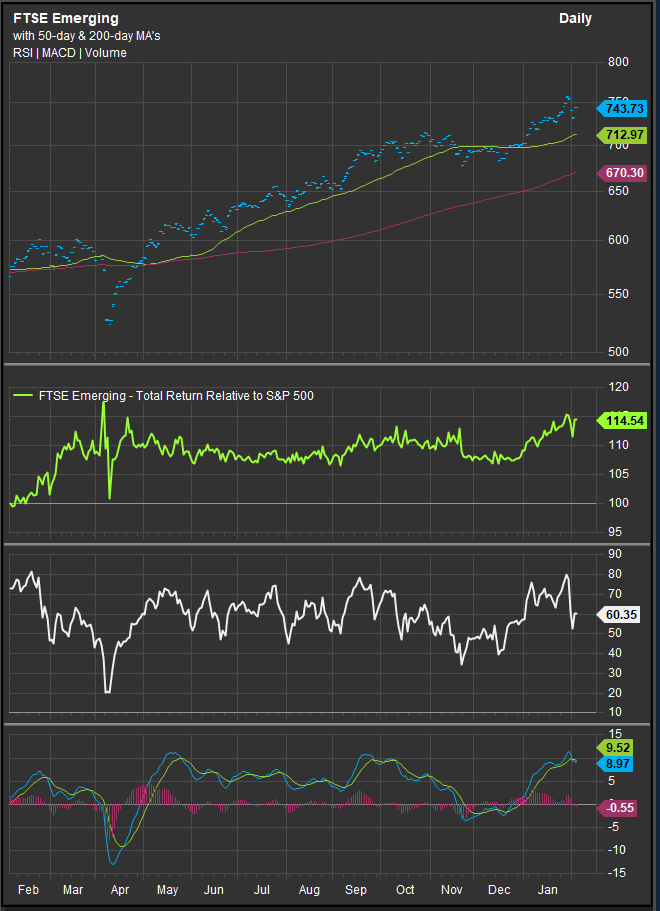660x911 pixels.
Task: Click the green legend line swatch
Action: click(23, 396)
